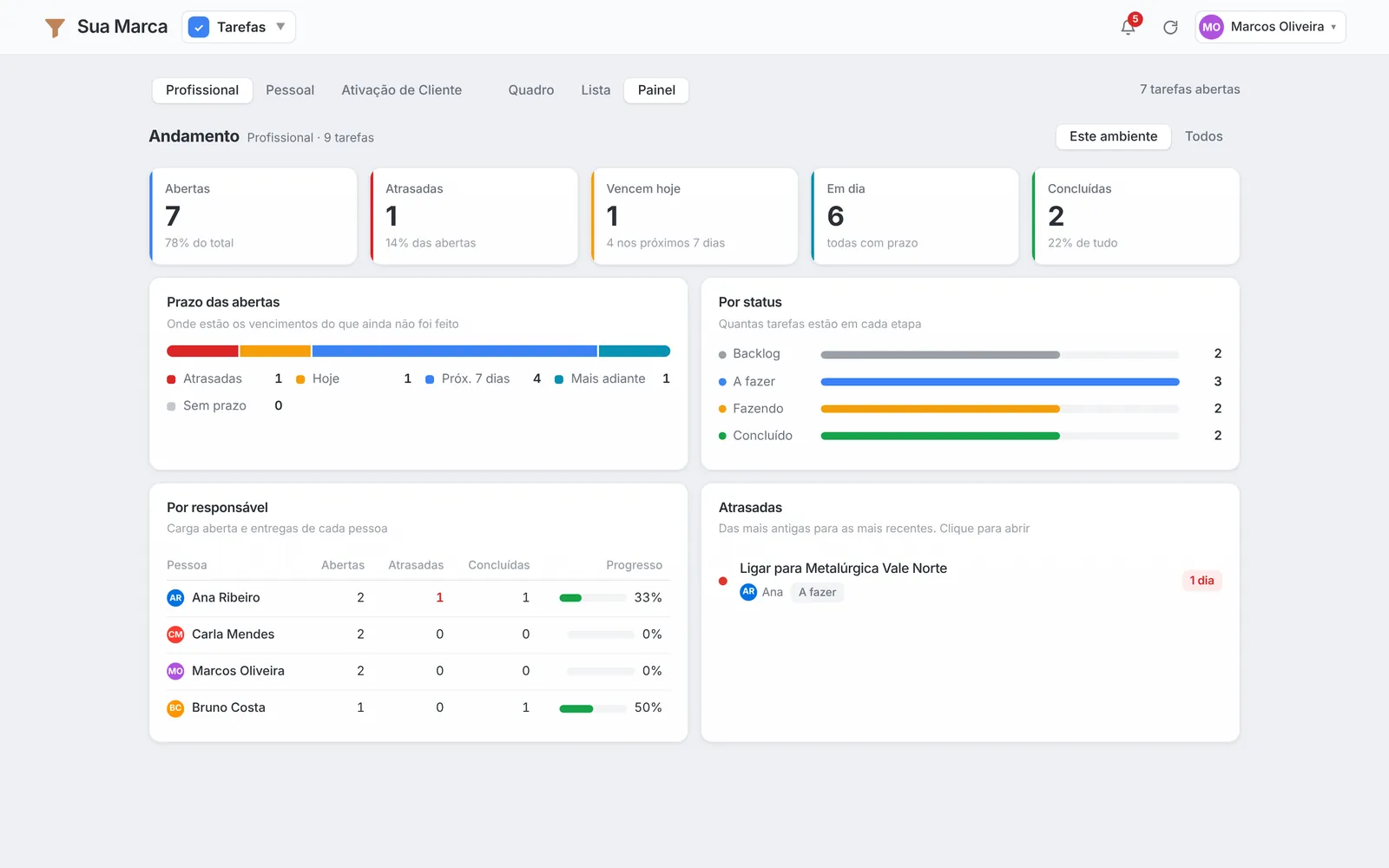The image size is (1389, 868).
Task: Open the Tarefas module dropdown
Action: pyautogui.click(x=239, y=27)
